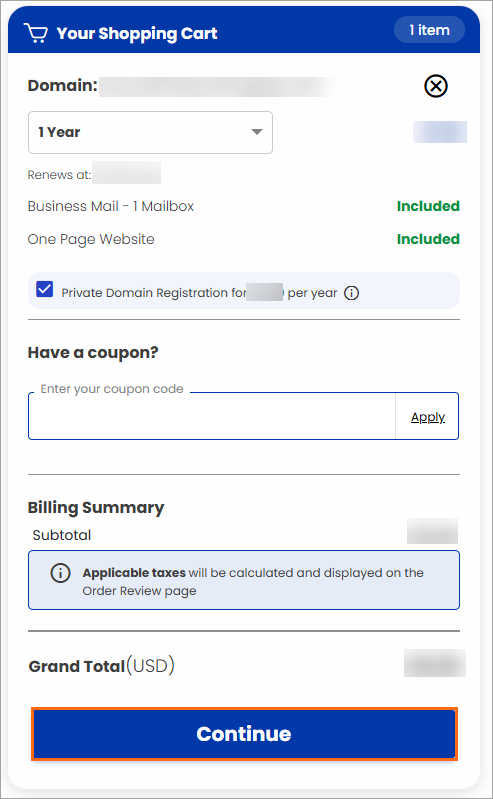Open the 1 Year term dropdown
Viewport: 493px width, 799px height.
(x=150, y=132)
